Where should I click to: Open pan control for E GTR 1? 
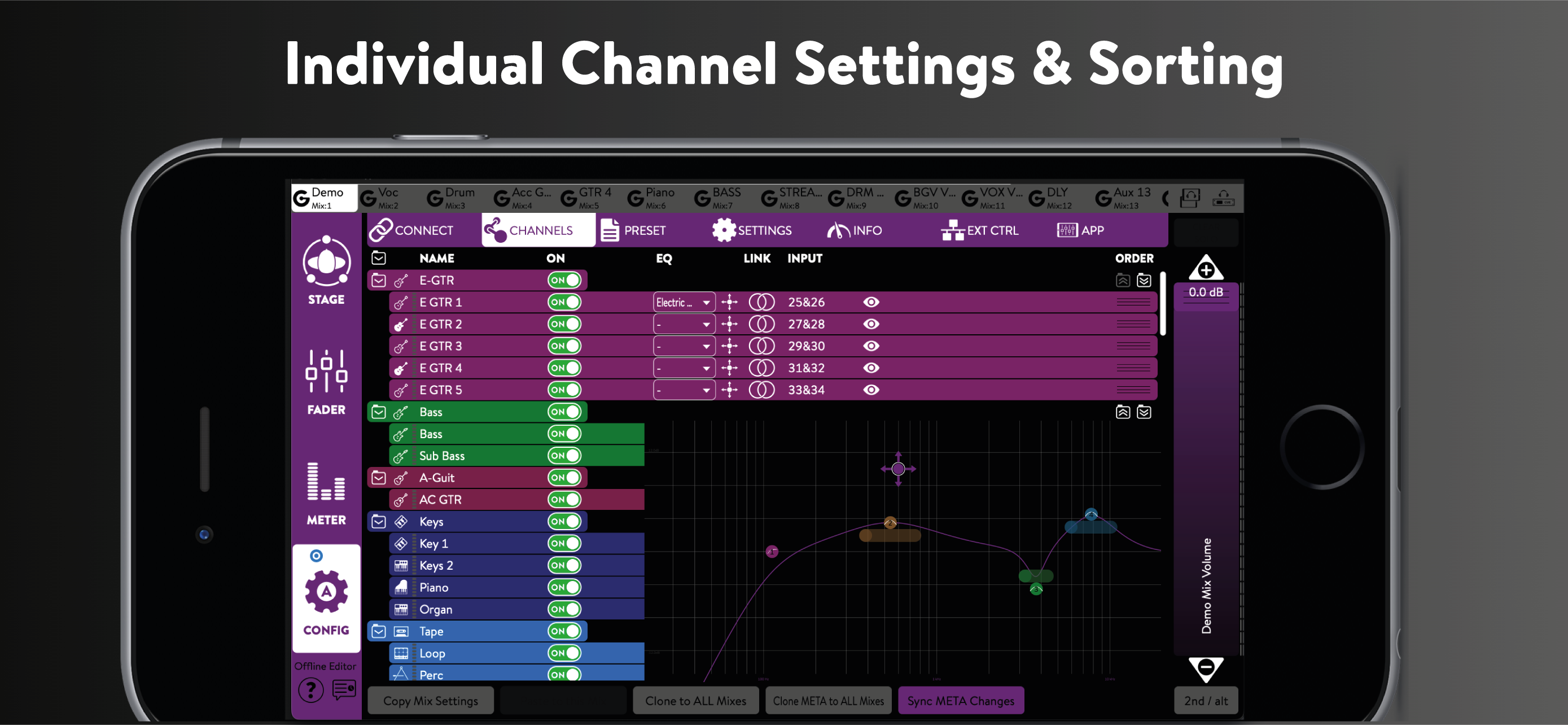click(x=729, y=302)
